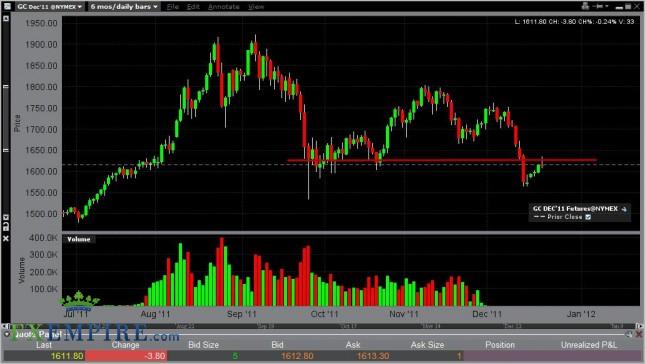The width and height of the screenshot is (645, 364).
Task: Click the print chart icon
Action: tap(585, 6)
